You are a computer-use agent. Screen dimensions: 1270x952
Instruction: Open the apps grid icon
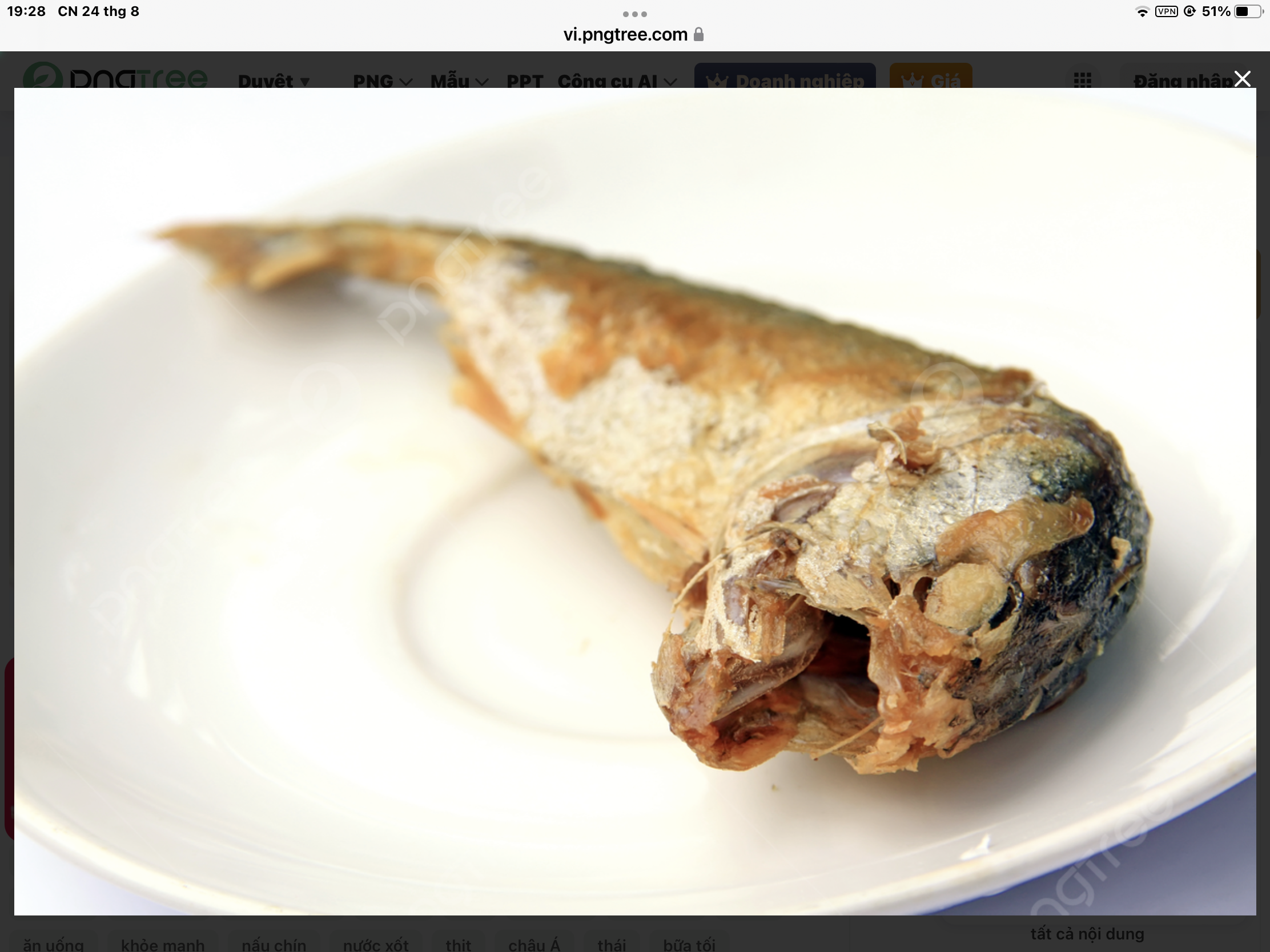tap(1082, 80)
